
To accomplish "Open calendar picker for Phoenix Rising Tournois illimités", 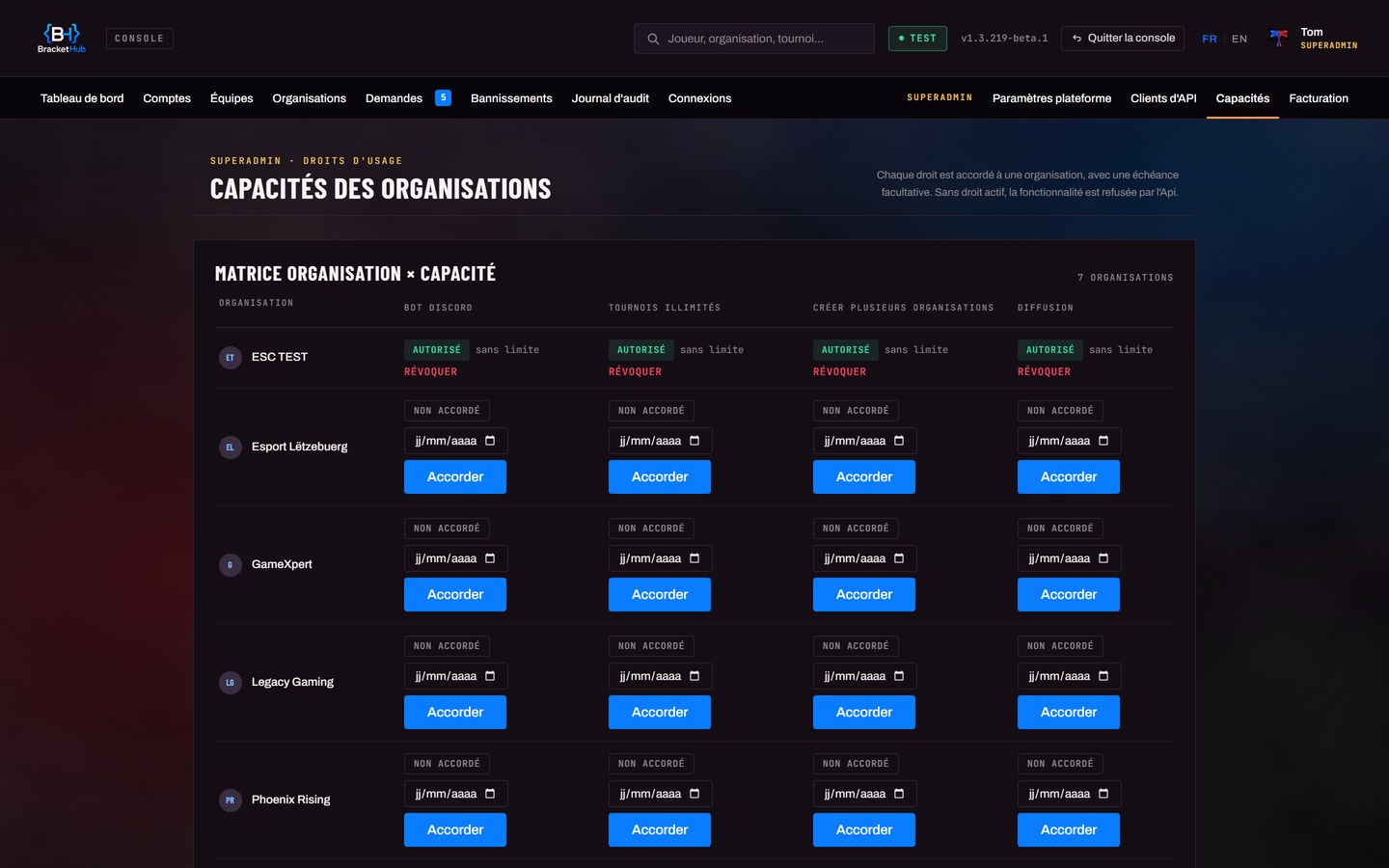I will [694, 794].
